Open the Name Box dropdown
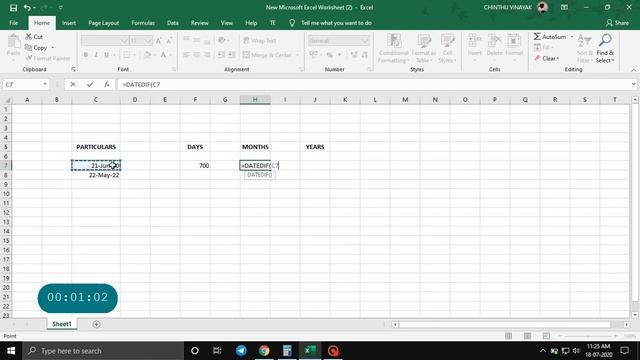 (x=45, y=84)
